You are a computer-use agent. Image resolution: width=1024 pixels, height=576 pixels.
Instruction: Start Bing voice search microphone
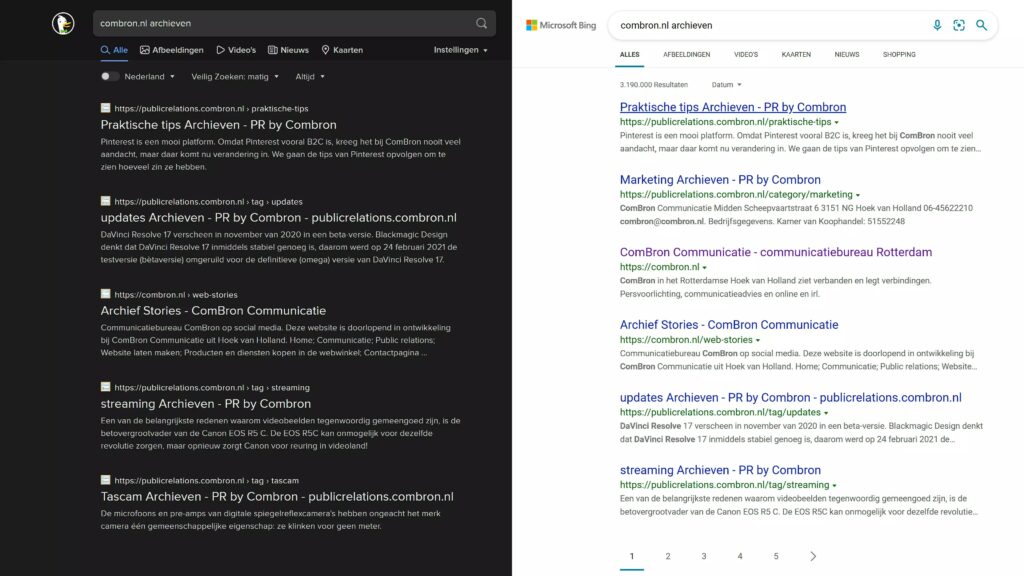pos(937,25)
